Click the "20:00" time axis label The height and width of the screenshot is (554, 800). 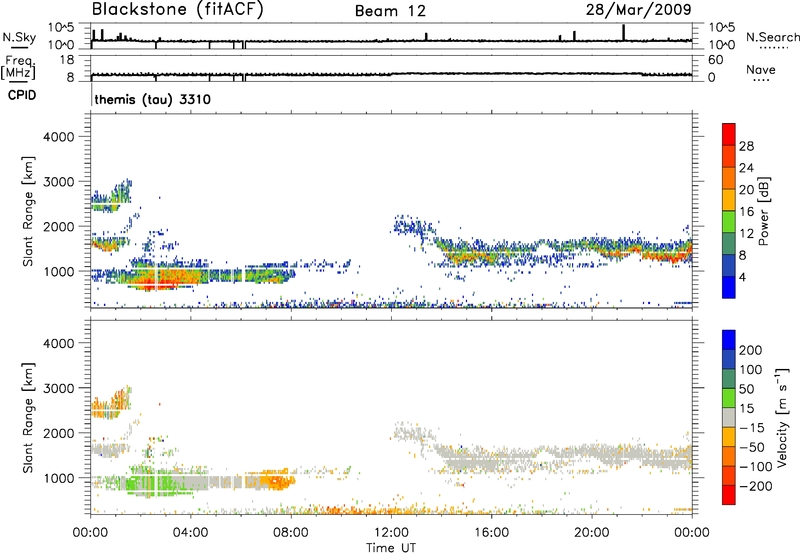pyautogui.click(x=592, y=533)
